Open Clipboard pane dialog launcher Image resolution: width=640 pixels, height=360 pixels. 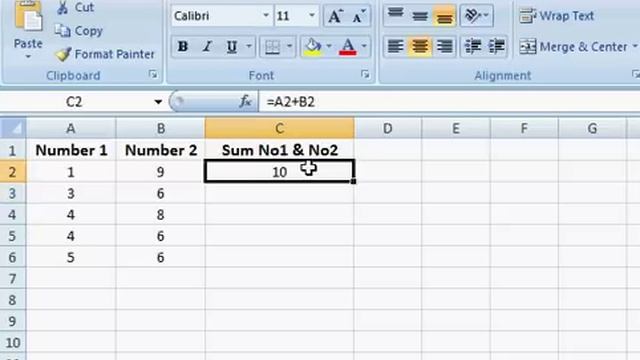tap(153, 74)
